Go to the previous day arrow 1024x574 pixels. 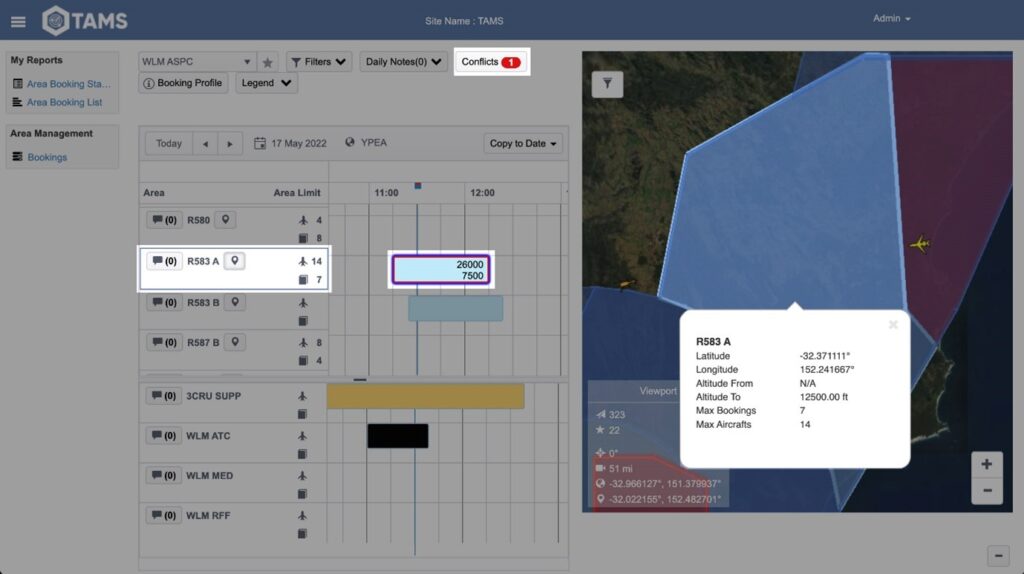pos(205,144)
